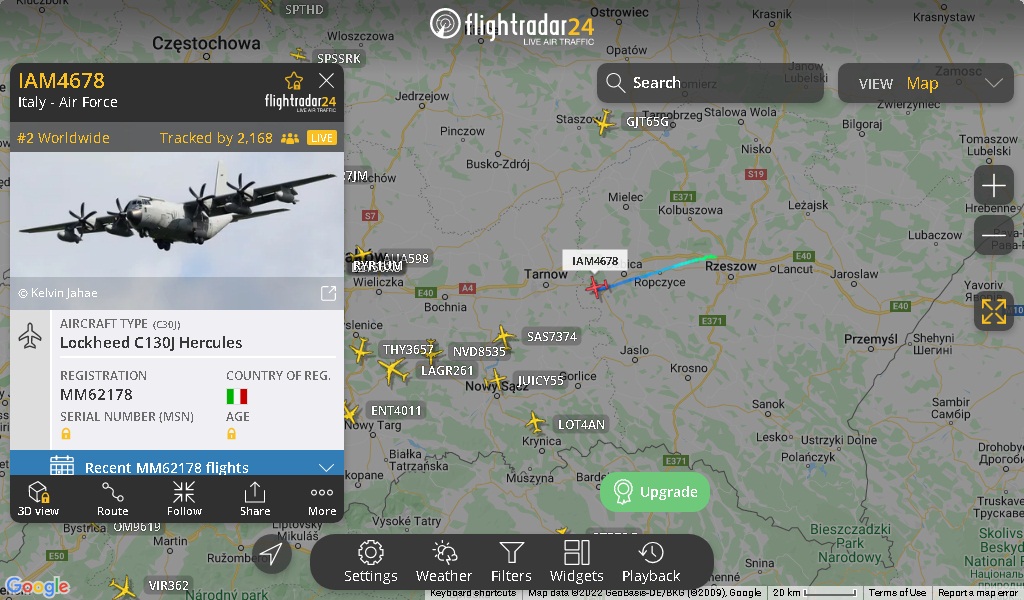Toggle the Weather layer
Viewport: 1024px width, 600px height.
pyautogui.click(x=444, y=561)
